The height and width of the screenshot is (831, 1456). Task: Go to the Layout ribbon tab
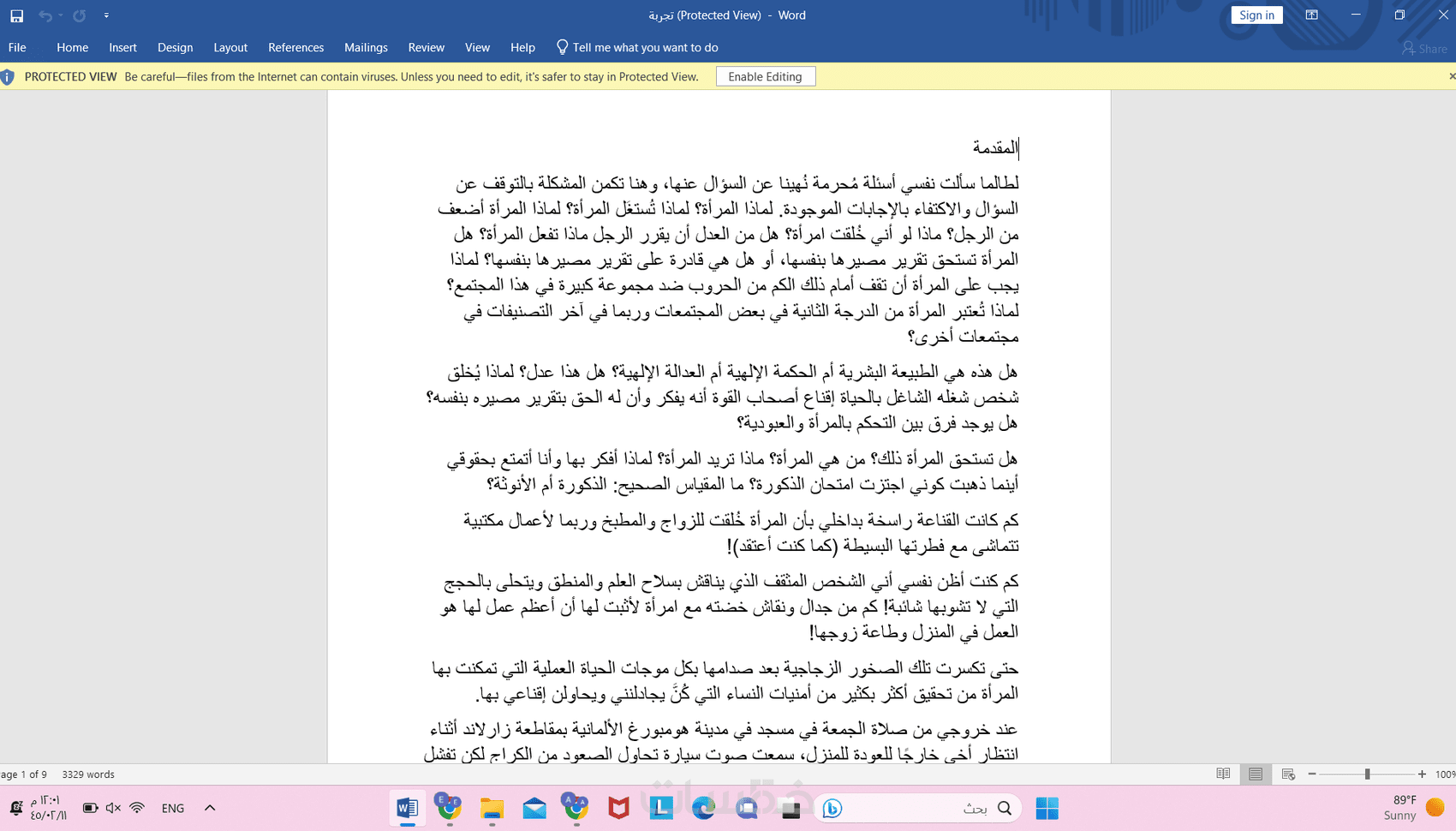pos(230,47)
